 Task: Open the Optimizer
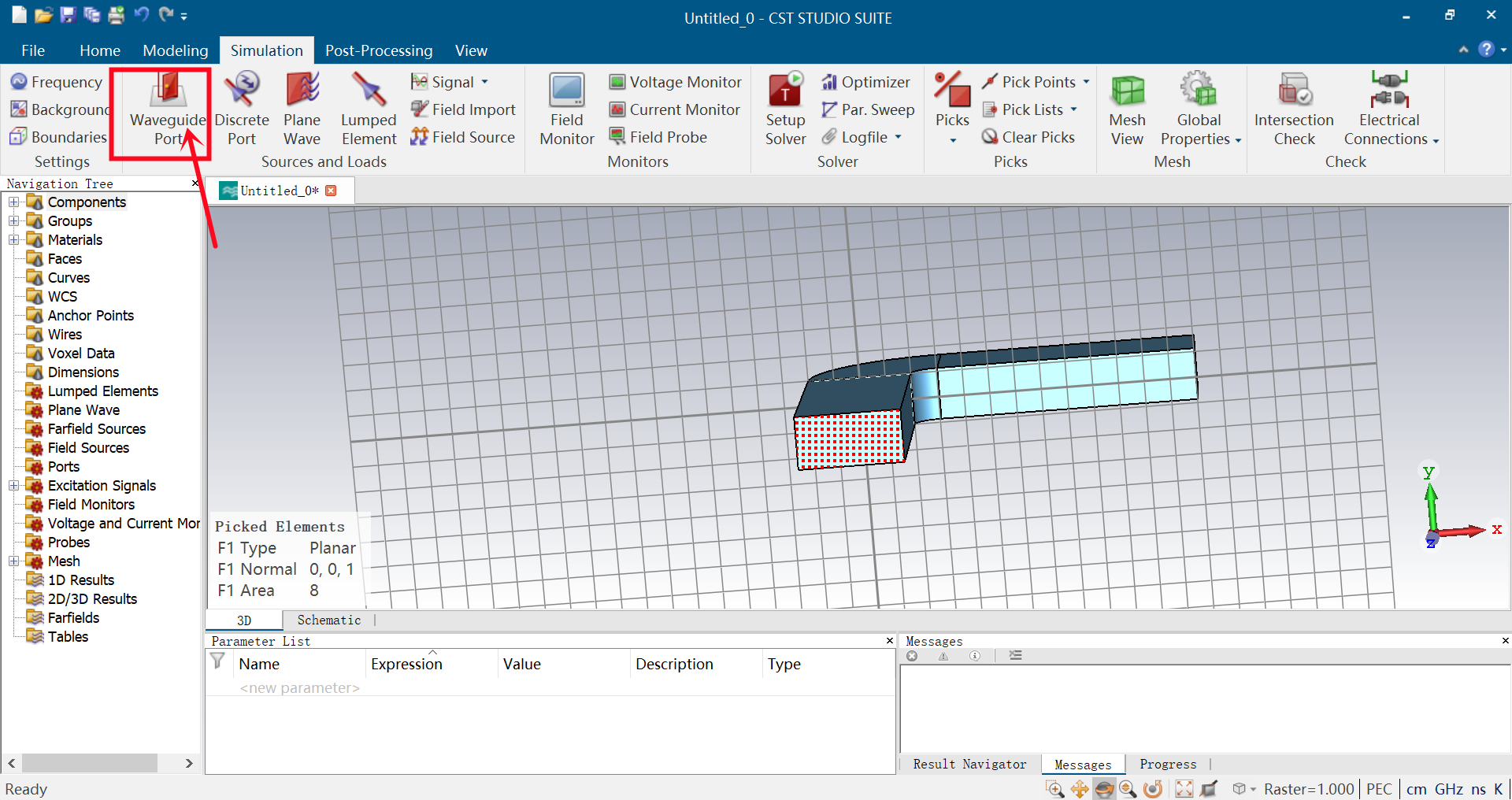(865, 82)
